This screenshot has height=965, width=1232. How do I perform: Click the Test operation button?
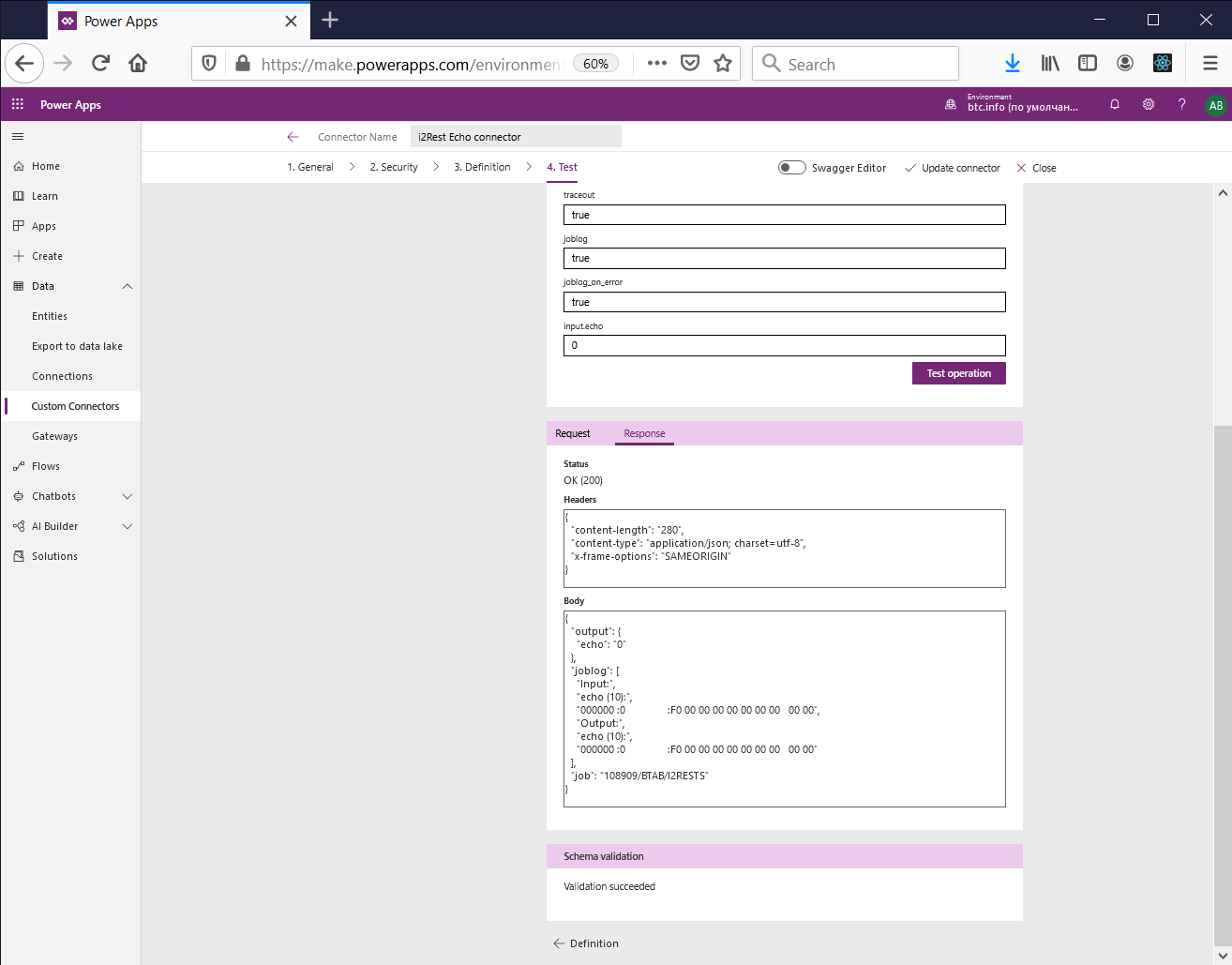click(x=959, y=373)
